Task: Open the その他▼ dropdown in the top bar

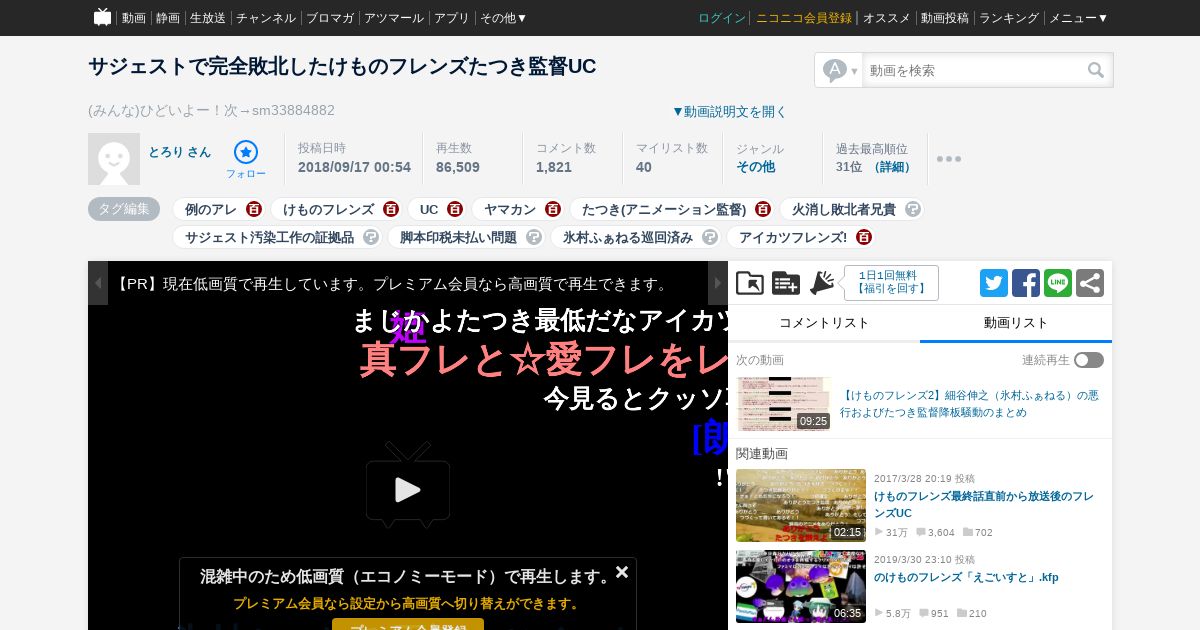Action: 503,18
